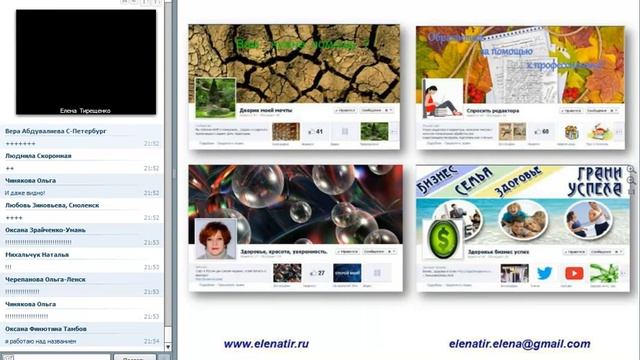
Task: Expand more apps arrow on success page
Action: [x=624, y=273]
